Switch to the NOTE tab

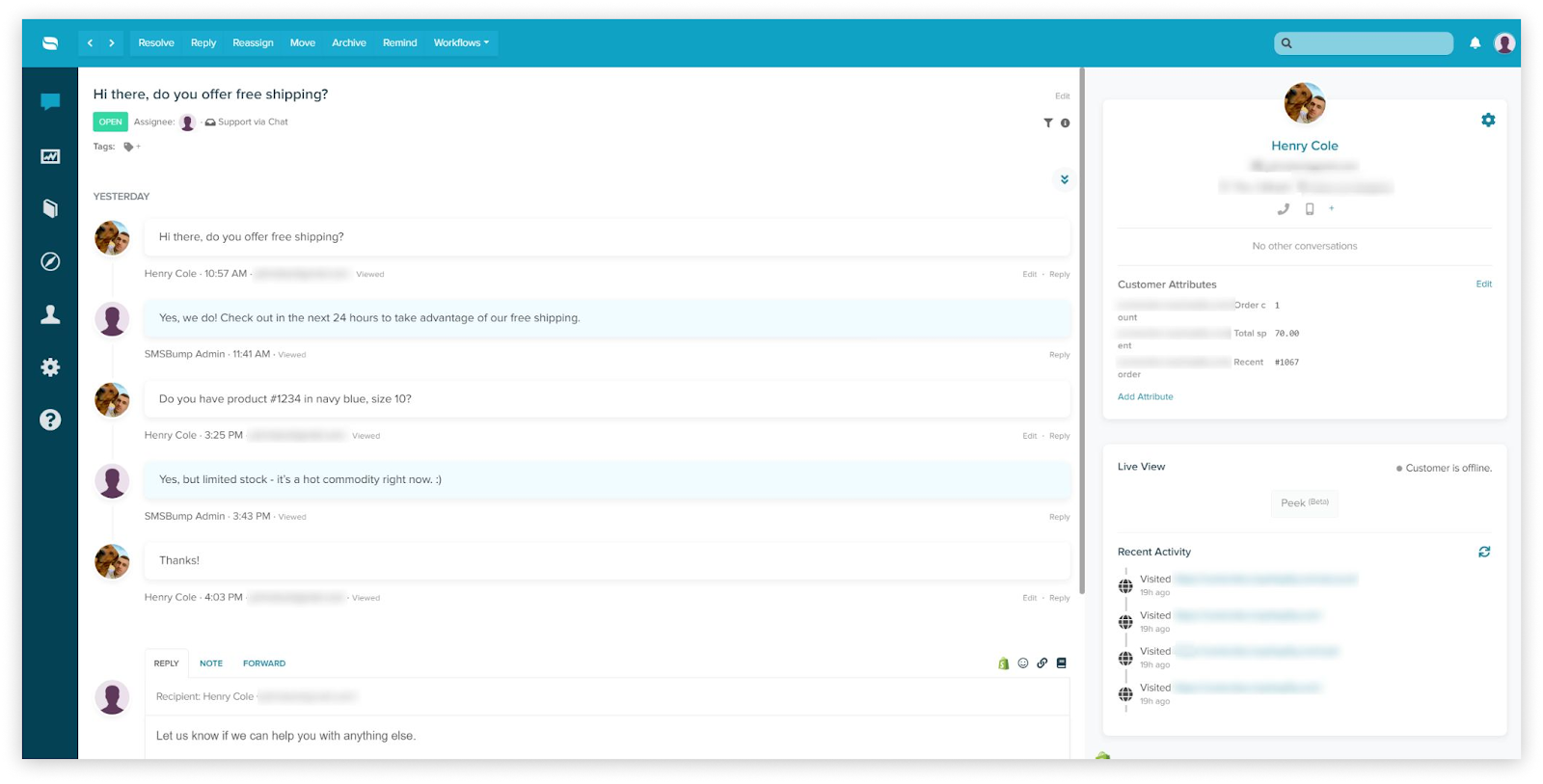(211, 663)
